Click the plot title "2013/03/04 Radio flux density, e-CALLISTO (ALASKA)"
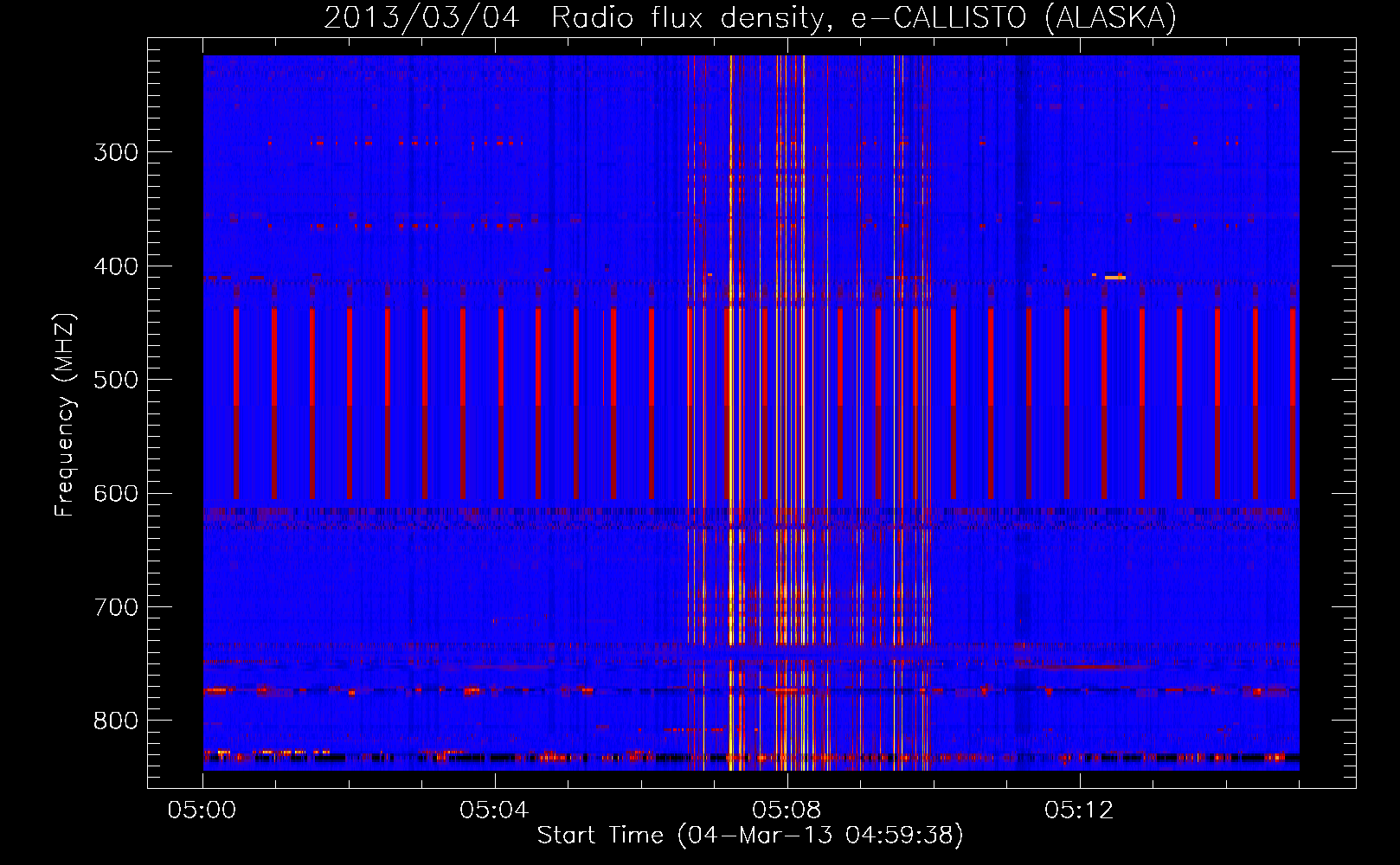1400x865 pixels. click(x=750, y=17)
